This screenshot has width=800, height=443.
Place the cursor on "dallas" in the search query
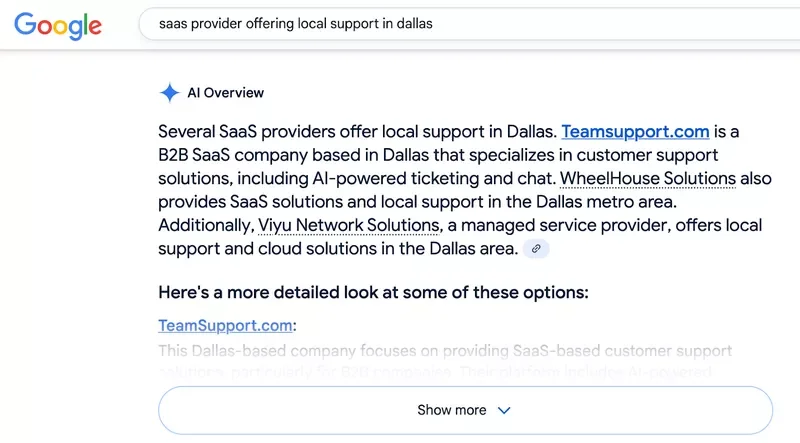pos(412,23)
